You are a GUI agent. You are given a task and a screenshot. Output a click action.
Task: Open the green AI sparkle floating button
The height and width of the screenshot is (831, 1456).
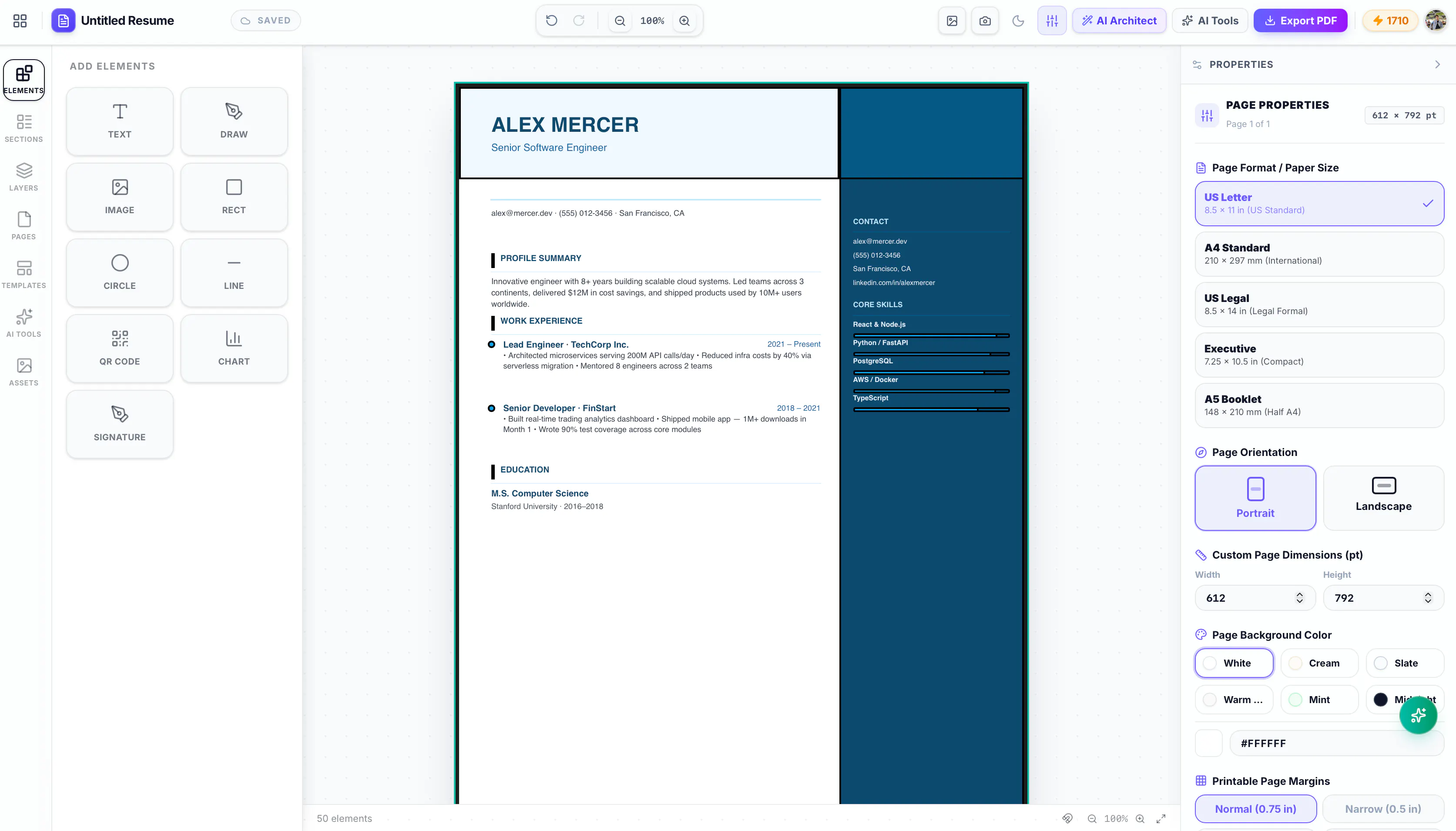(x=1418, y=715)
